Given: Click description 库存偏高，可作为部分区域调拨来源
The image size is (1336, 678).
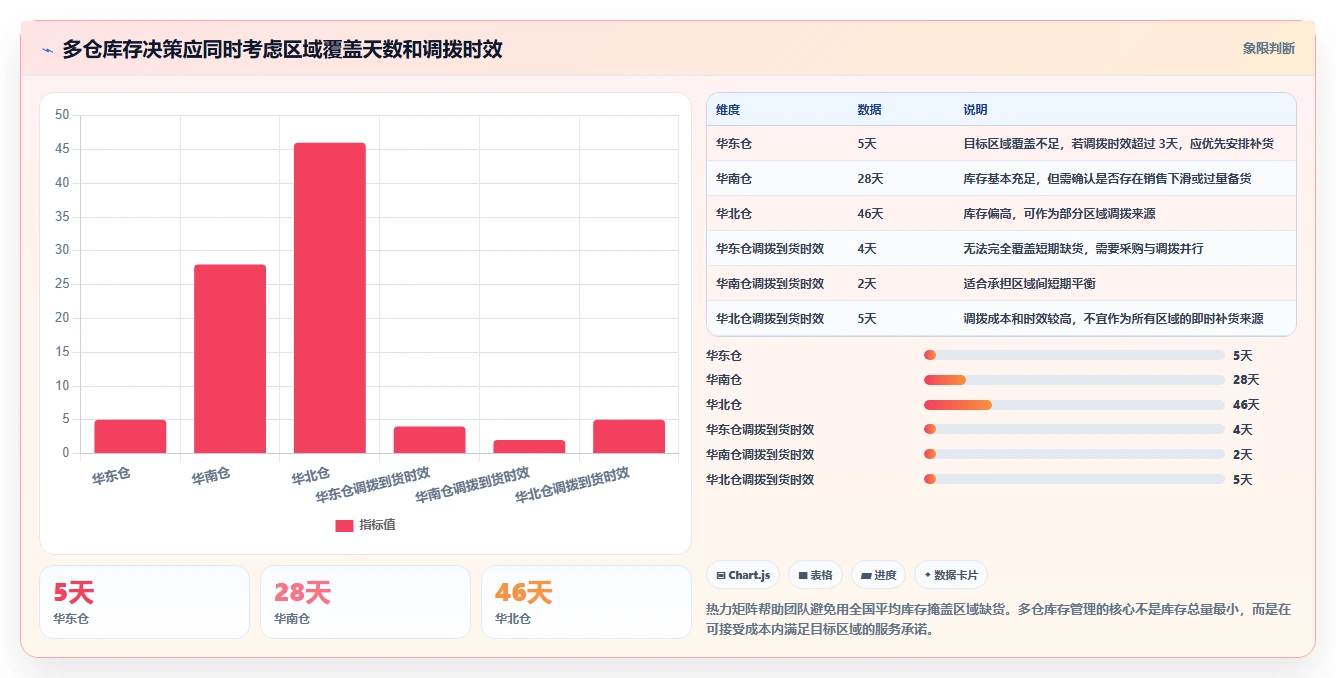Looking at the screenshot, I should pyautogui.click(x=1059, y=214).
